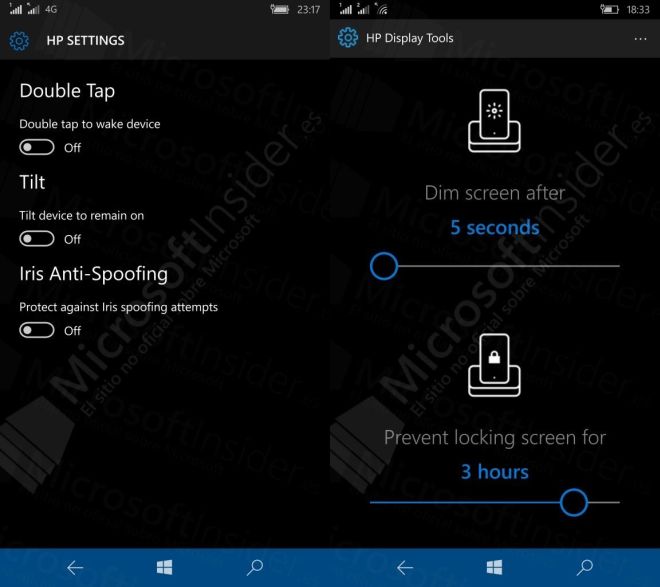Tap the Windows Start button on left phone

[164, 567]
